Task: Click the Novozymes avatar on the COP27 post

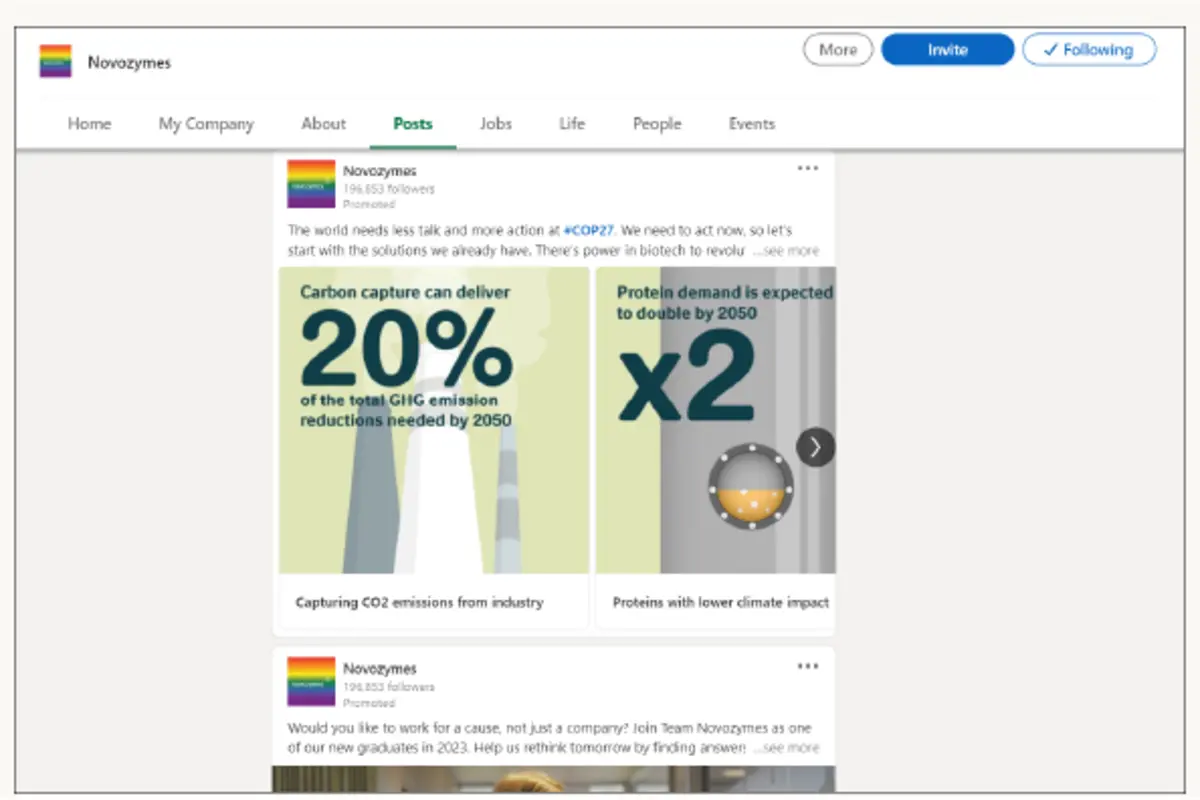Action: (311, 184)
